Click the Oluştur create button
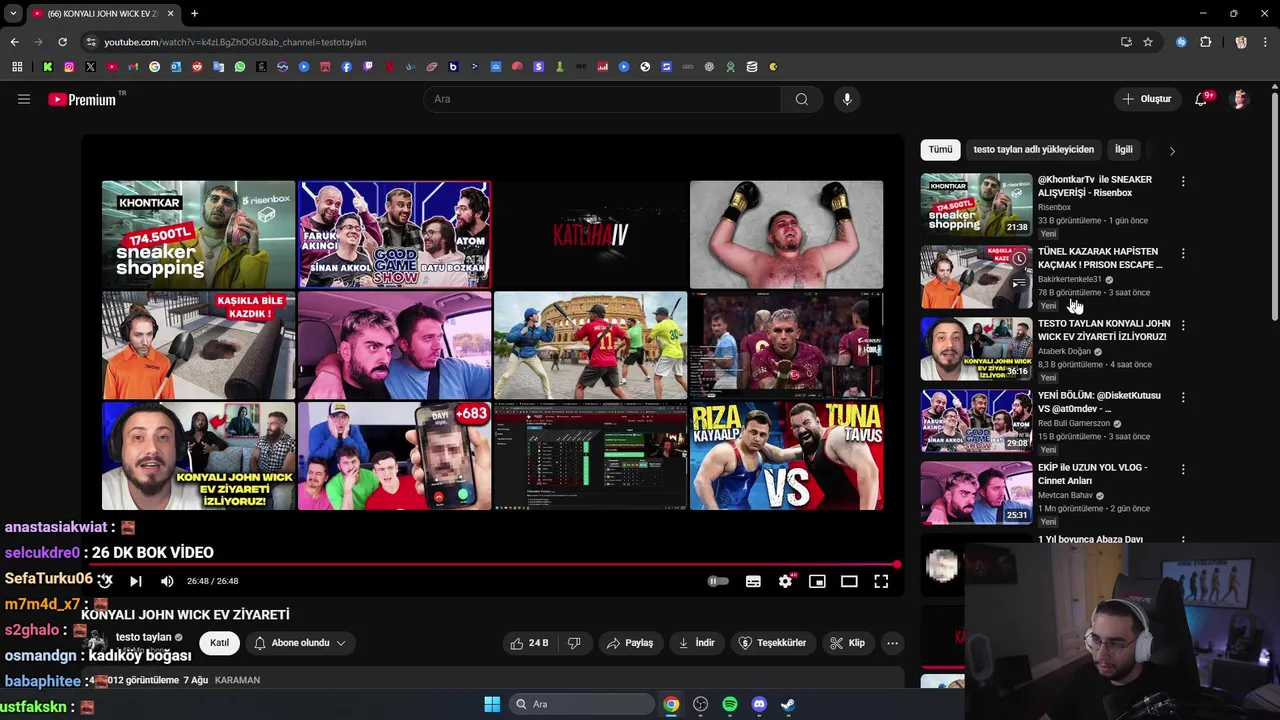The image size is (1280, 720). 1146,99
